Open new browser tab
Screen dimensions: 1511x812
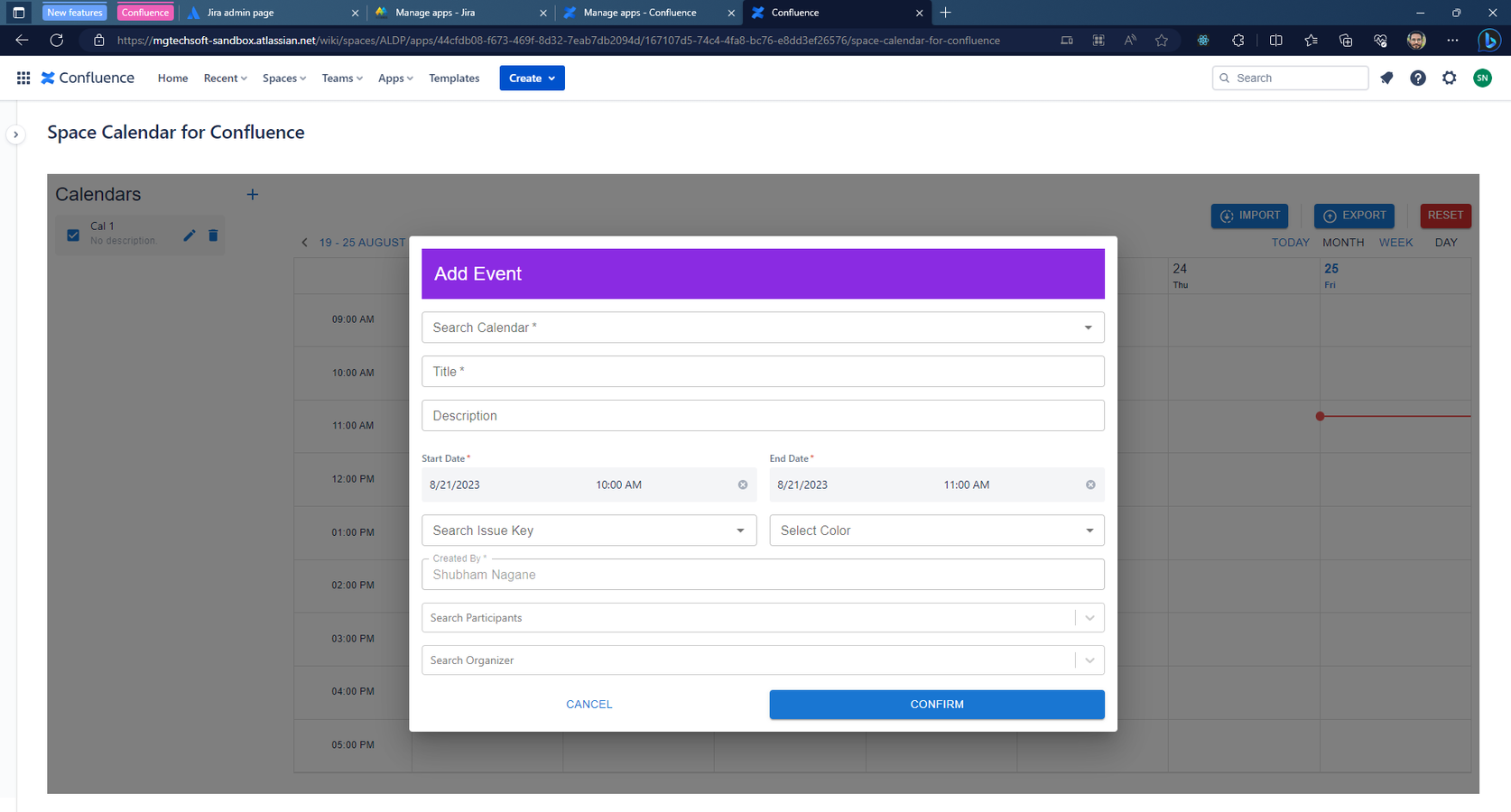945,13
